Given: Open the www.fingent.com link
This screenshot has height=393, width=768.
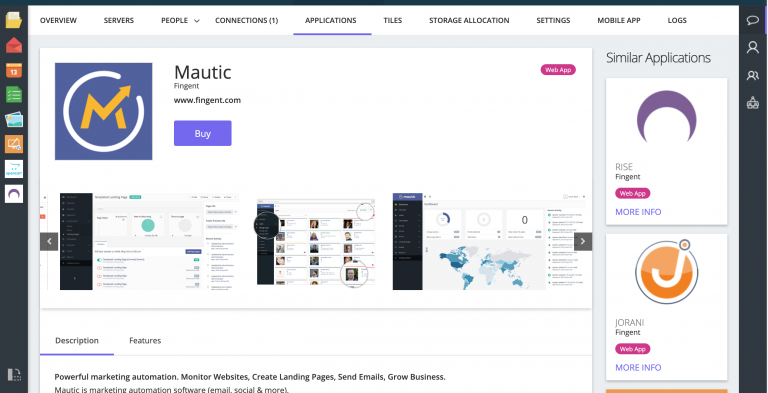Looking at the screenshot, I should pos(207,100).
